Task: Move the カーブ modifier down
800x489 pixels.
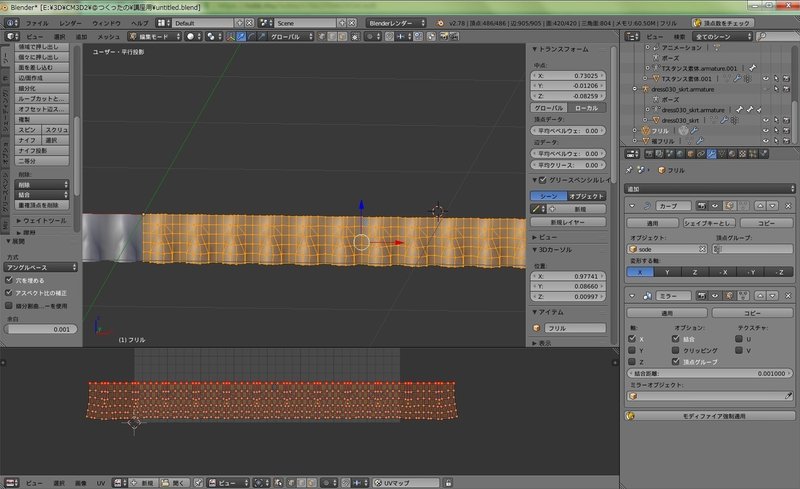Action: click(x=772, y=206)
